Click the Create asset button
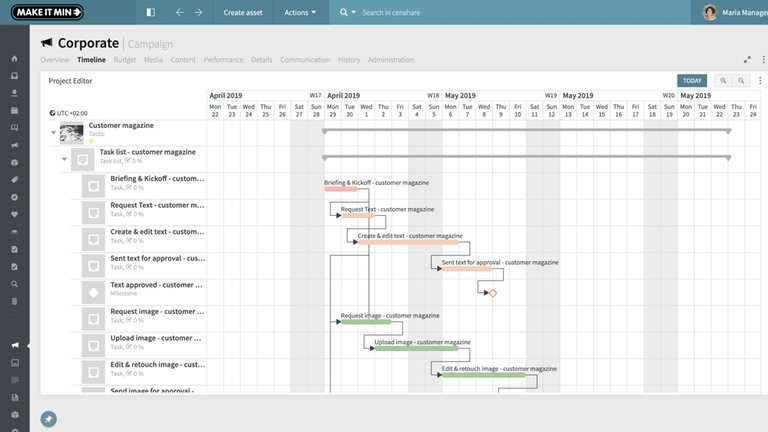768x432 pixels. (x=245, y=13)
